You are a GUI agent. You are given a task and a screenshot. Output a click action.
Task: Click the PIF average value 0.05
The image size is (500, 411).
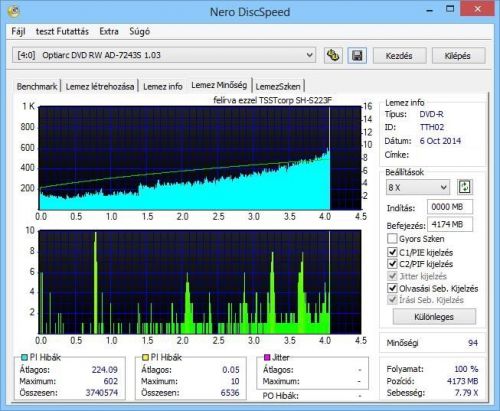click(231, 370)
